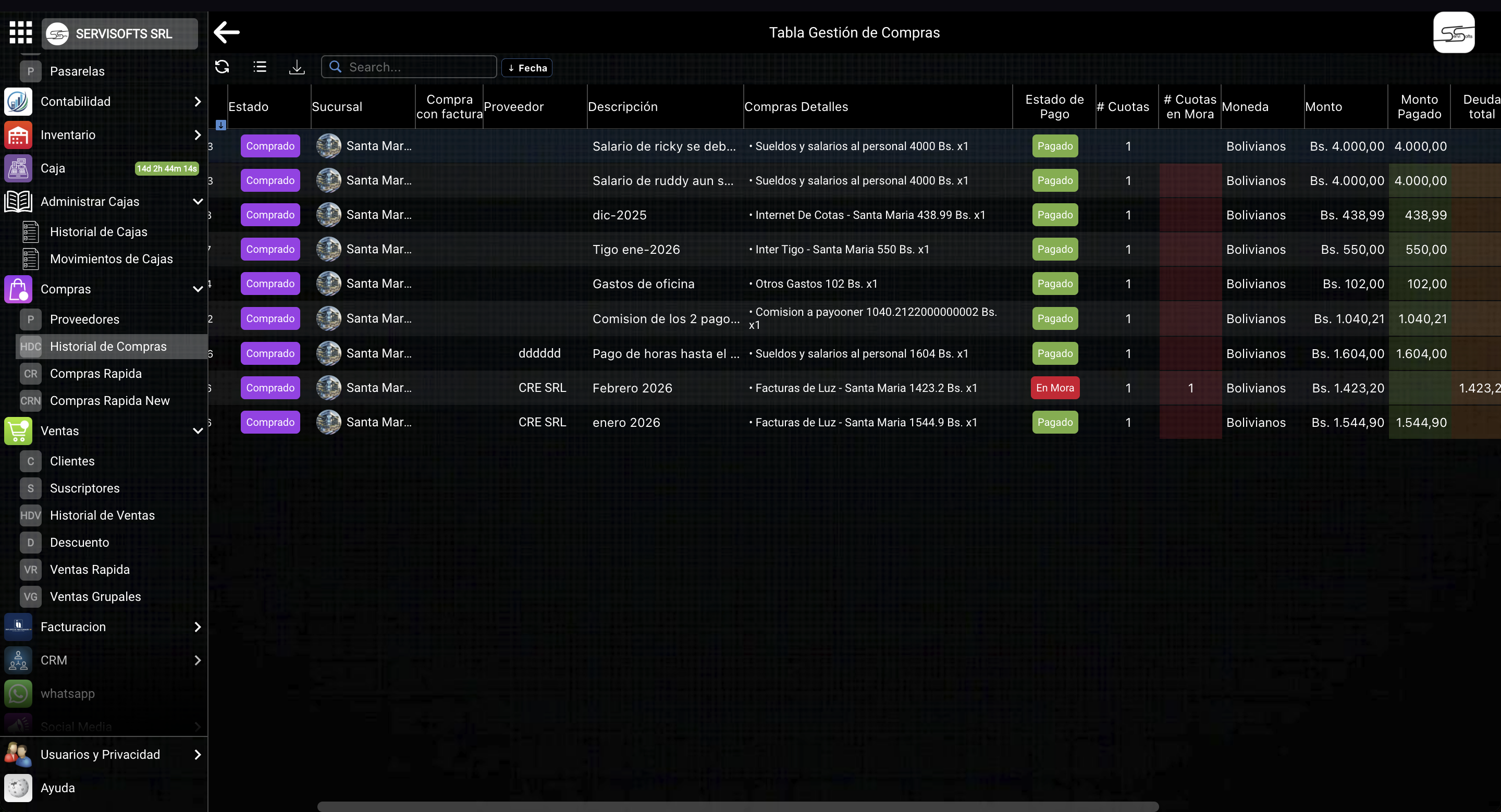Collapse the Compras section
The height and width of the screenshot is (812, 1501).
pyautogui.click(x=198, y=289)
